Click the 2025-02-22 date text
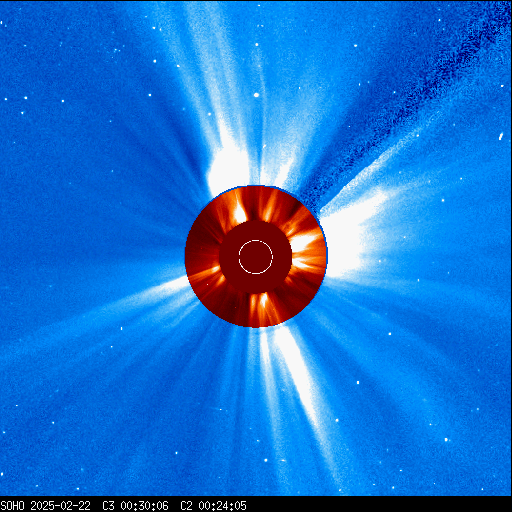 (60, 506)
